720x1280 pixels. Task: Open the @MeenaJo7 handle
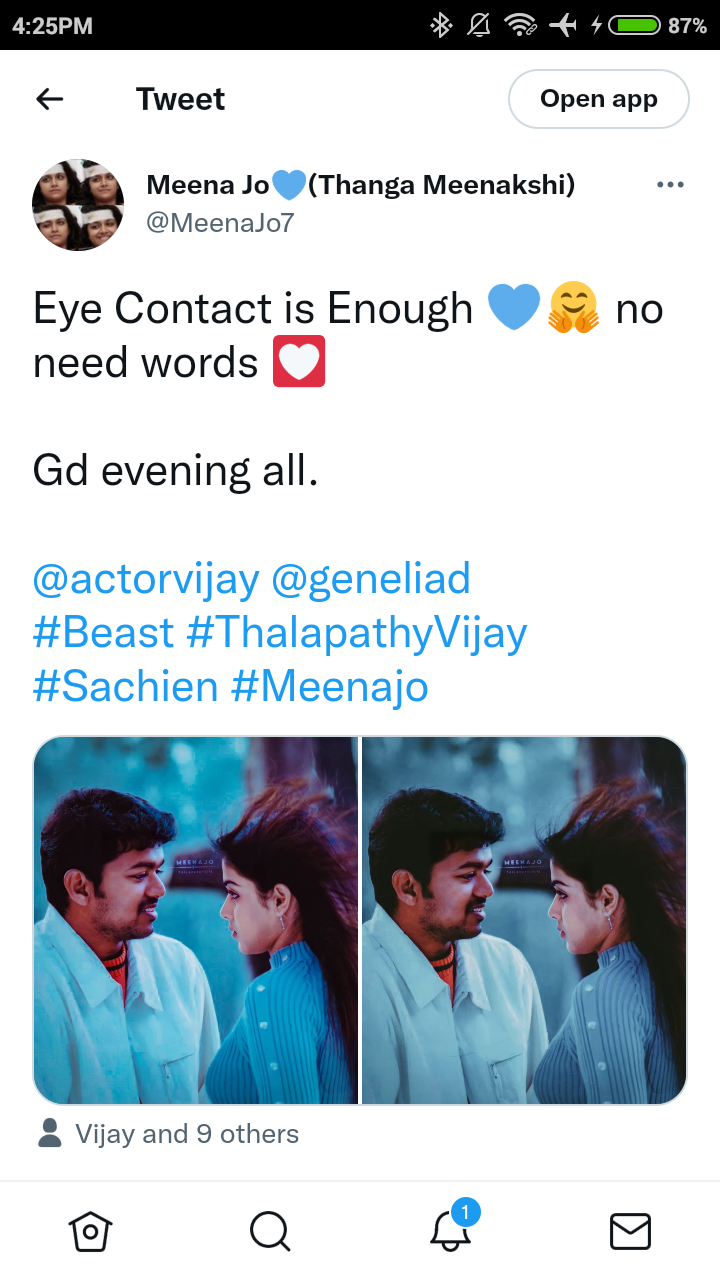click(x=220, y=222)
